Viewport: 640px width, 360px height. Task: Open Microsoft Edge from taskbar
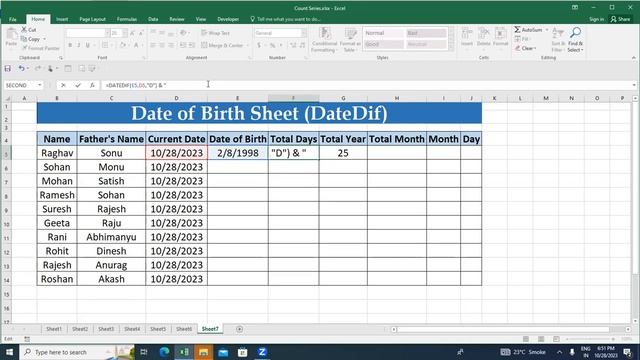pos(164,352)
